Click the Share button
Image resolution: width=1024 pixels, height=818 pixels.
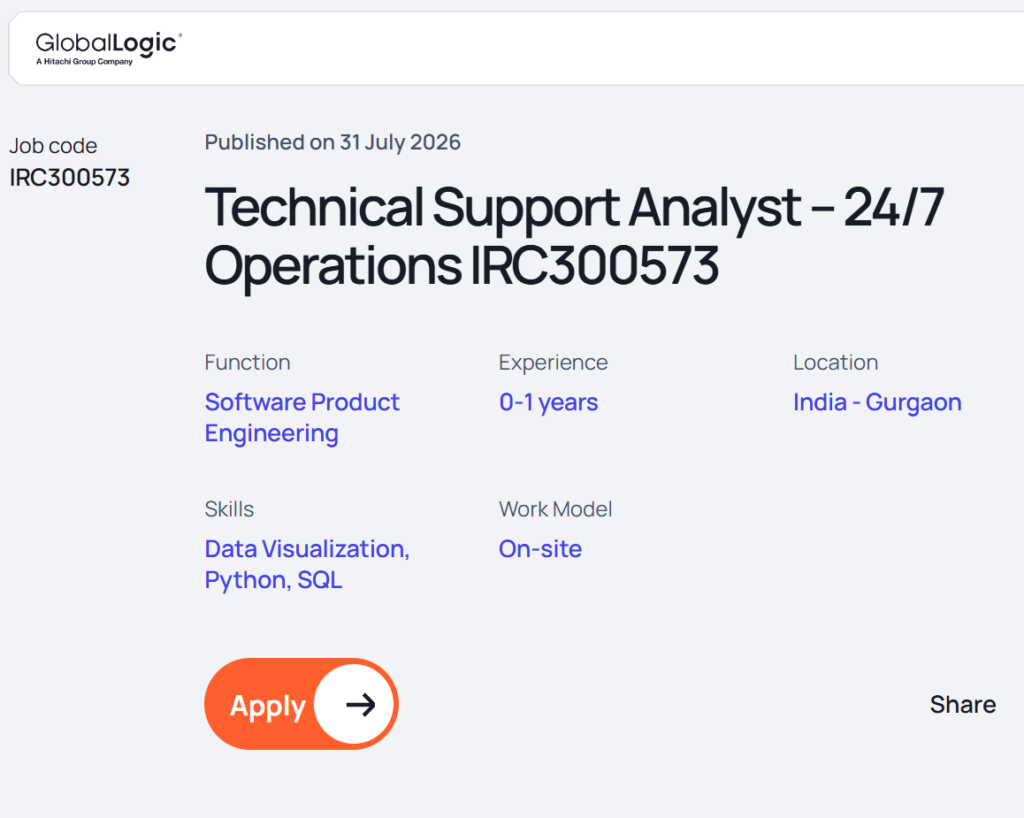pos(963,704)
